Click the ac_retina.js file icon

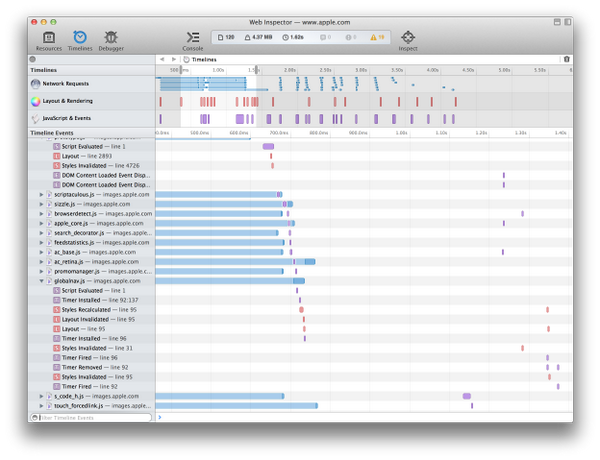(49, 262)
